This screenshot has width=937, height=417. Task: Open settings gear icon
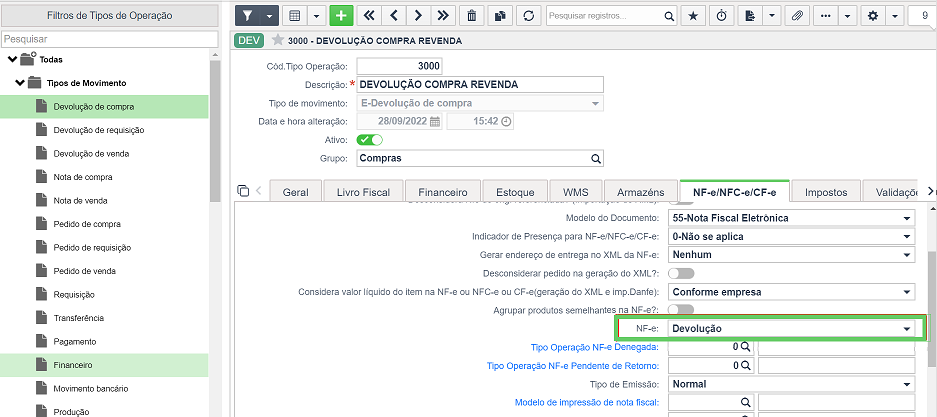pos(873,16)
